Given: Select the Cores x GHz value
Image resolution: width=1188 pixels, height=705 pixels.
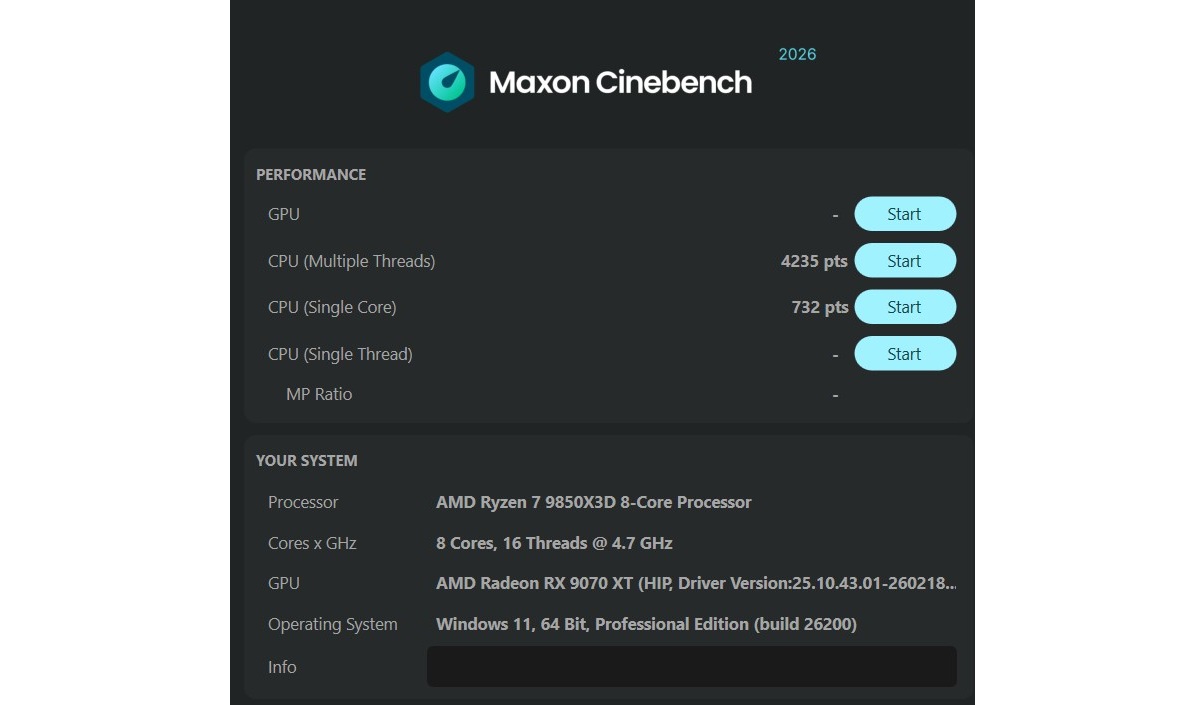Looking at the screenshot, I should (553, 543).
